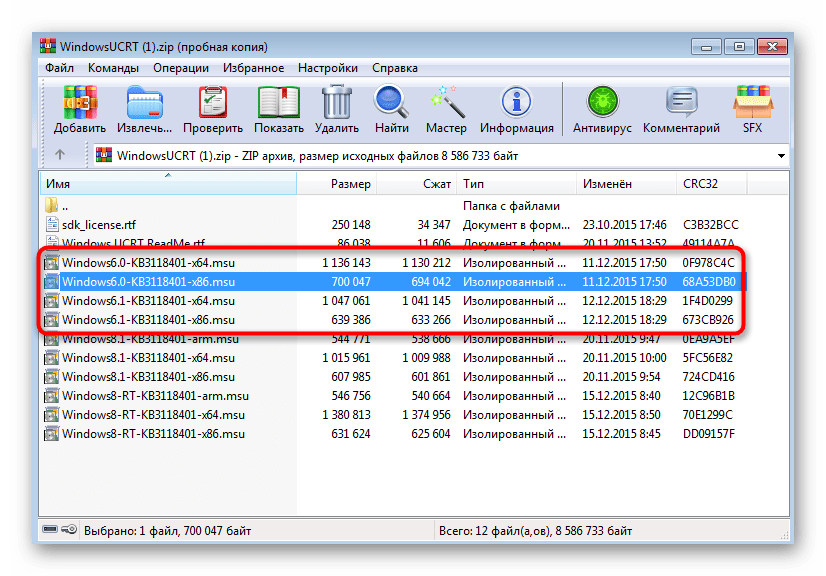Select file name Windows6.1-KB3118401-x86.msu
This screenshot has height=576, width=826.
pyautogui.click(x=148, y=319)
